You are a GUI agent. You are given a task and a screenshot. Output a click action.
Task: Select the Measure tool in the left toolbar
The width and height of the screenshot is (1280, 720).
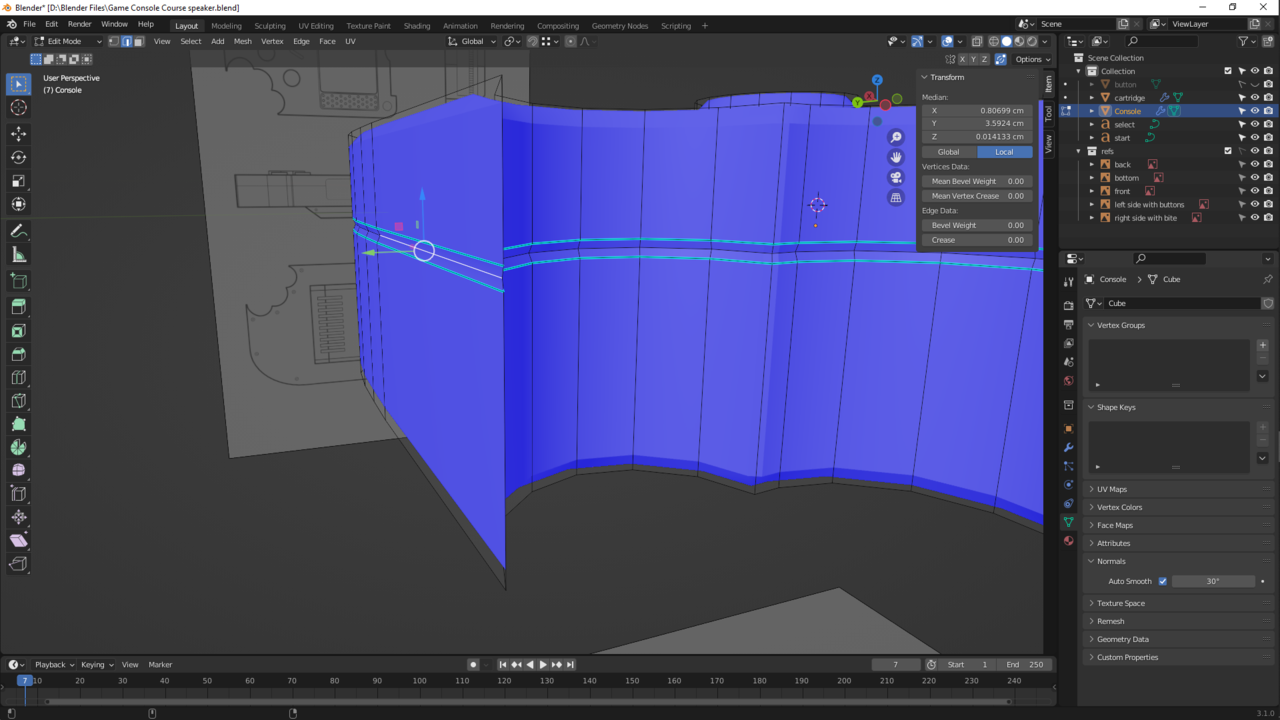pos(18,255)
